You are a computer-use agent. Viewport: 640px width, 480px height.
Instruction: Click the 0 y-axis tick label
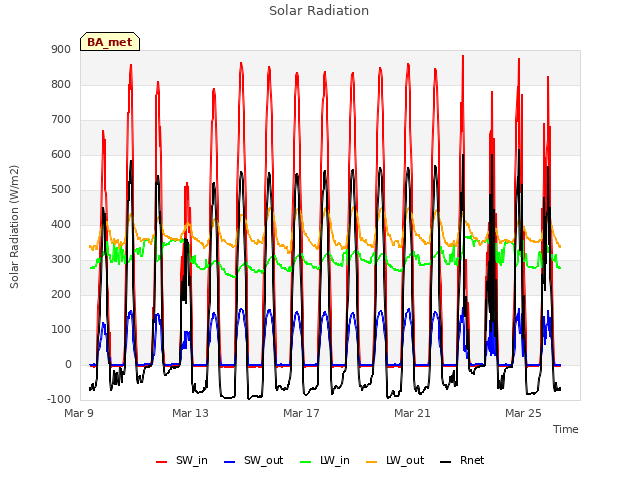pos(68,364)
